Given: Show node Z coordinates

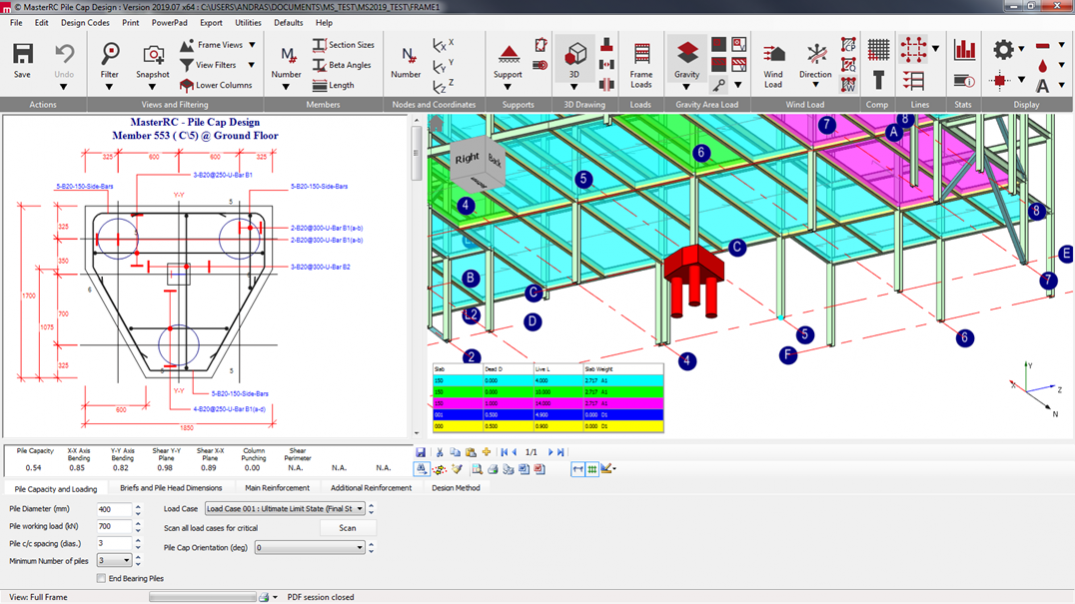Looking at the screenshot, I should click(443, 86).
